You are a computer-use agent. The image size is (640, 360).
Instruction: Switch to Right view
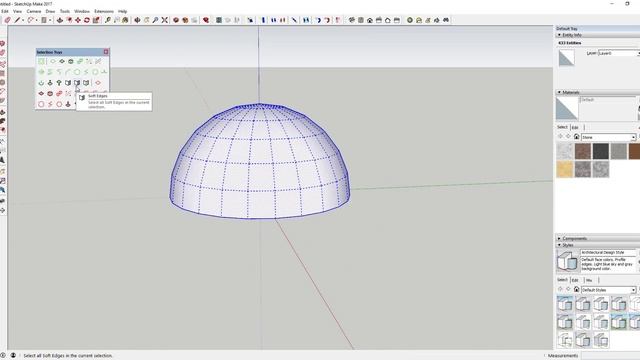pyautogui.click(x=379, y=20)
